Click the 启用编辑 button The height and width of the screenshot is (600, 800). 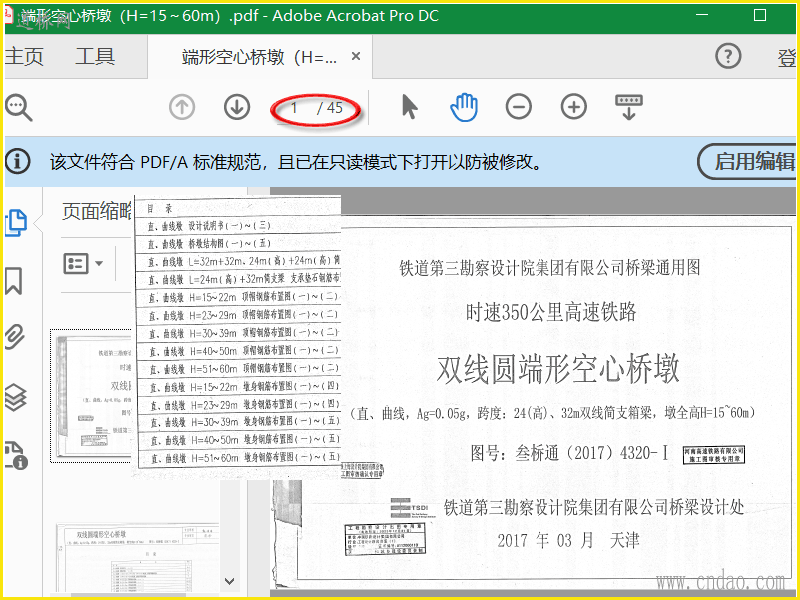pos(747,161)
